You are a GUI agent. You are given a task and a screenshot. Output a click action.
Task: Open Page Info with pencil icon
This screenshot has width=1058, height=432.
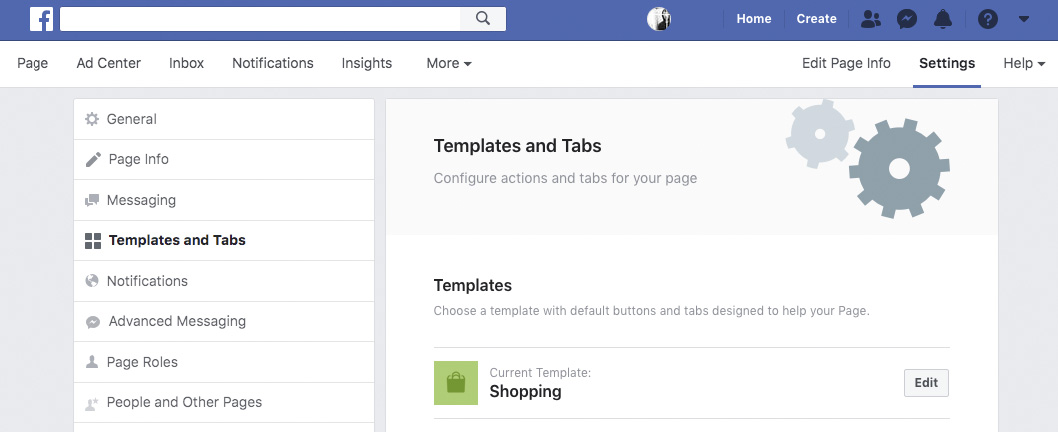(x=224, y=160)
